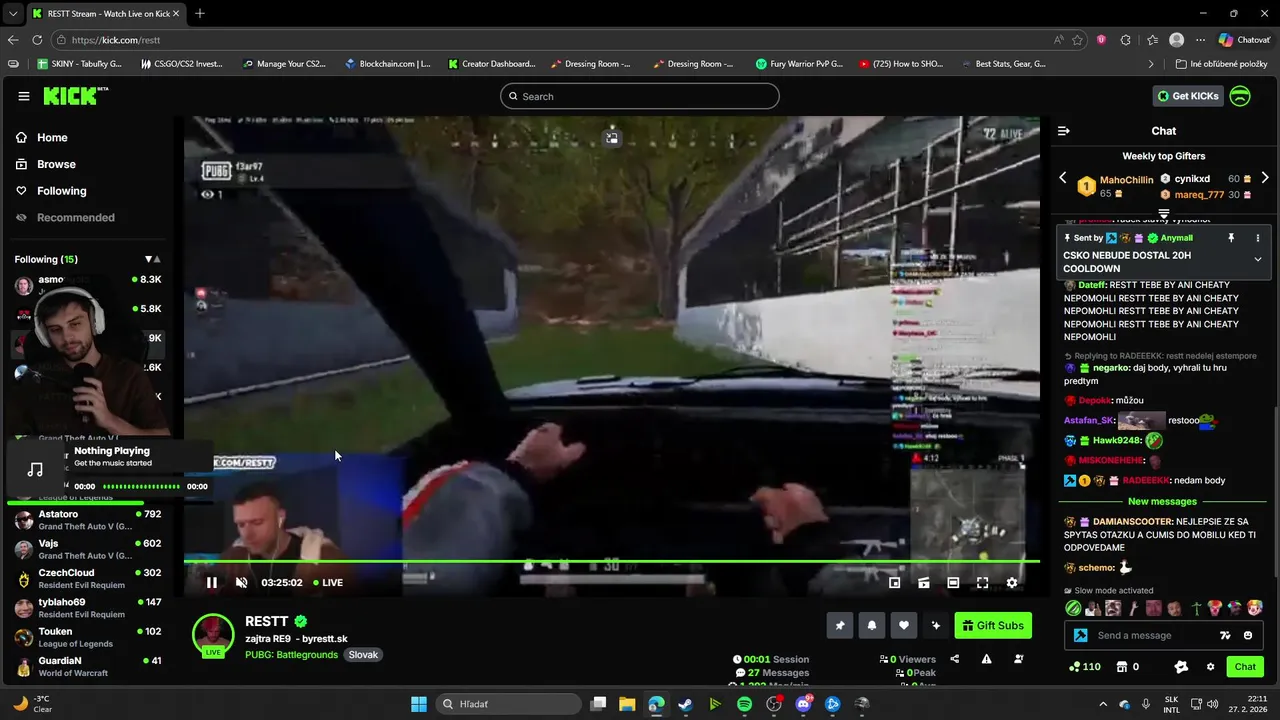The width and height of the screenshot is (1280, 720).
Task: Toggle channel notifications bell
Action: click(x=872, y=626)
